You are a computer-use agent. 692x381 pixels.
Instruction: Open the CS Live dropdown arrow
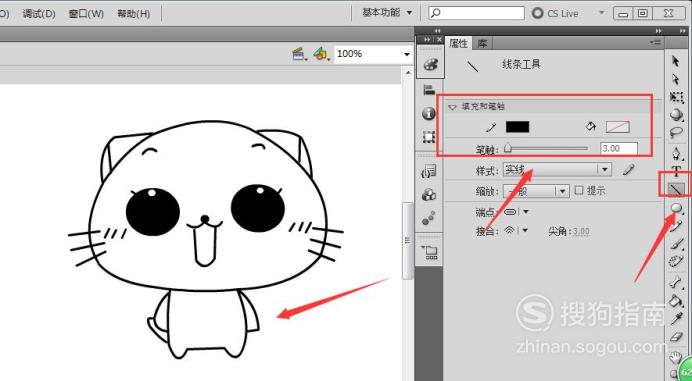tap(602, 13)
